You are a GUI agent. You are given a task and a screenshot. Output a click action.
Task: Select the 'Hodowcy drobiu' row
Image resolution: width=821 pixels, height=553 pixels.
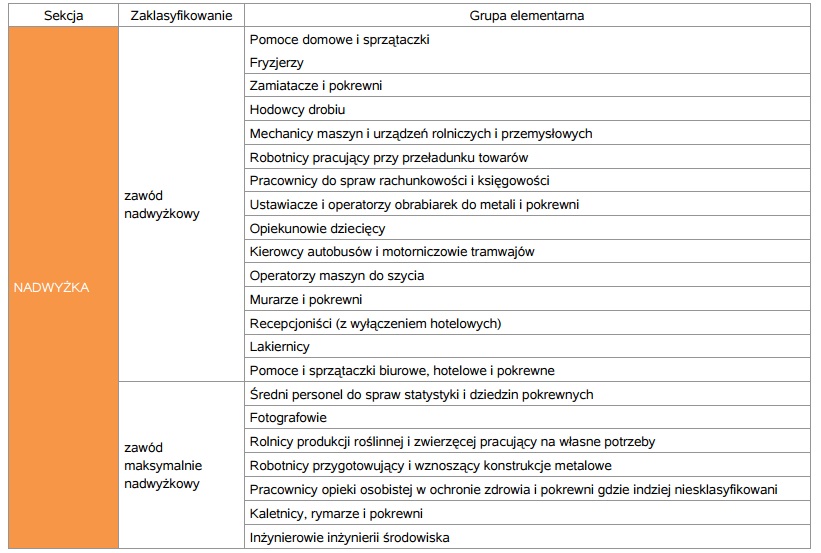tap(527, 109)
